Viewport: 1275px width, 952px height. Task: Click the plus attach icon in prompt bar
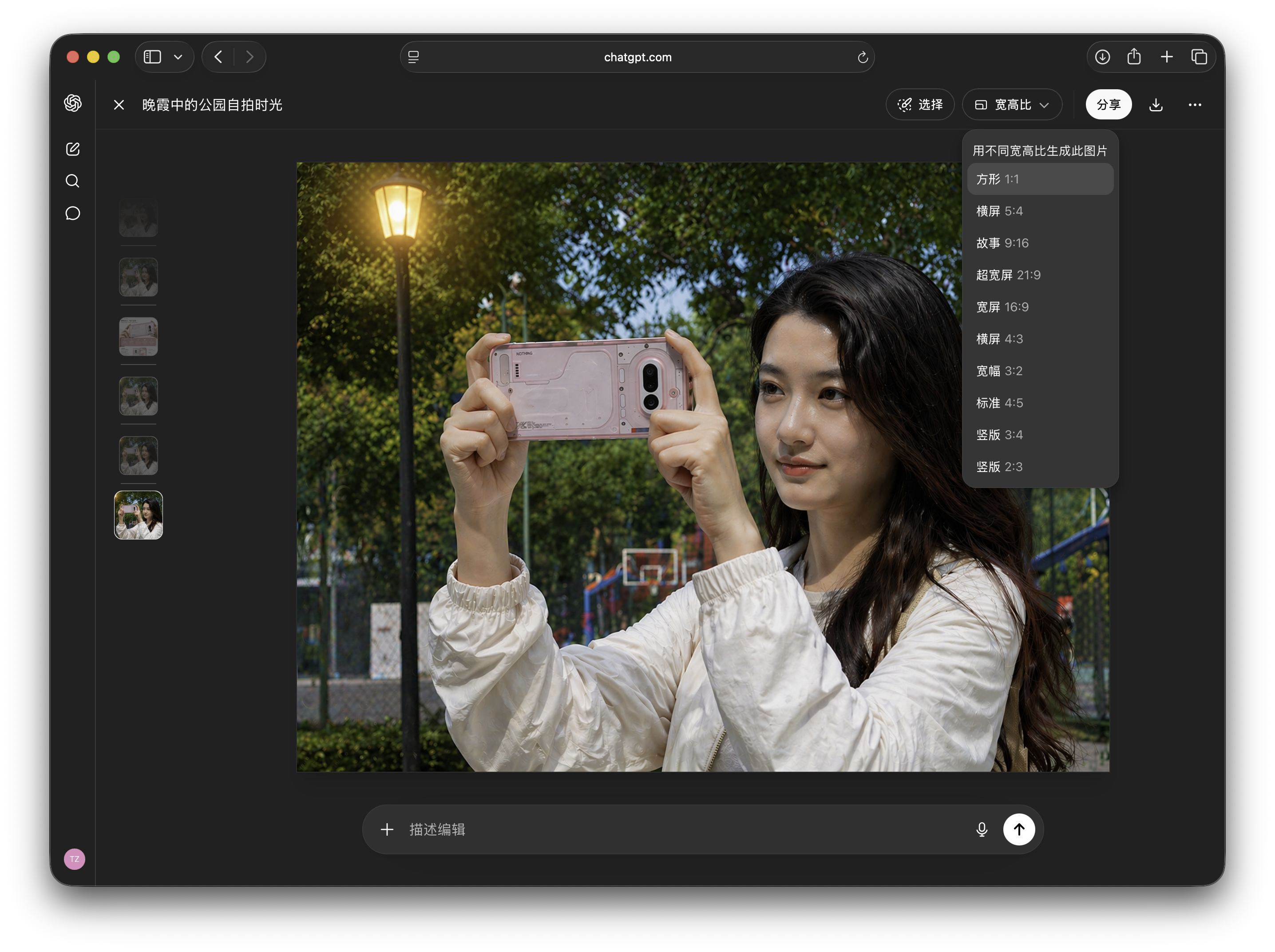tap(387, 829)
